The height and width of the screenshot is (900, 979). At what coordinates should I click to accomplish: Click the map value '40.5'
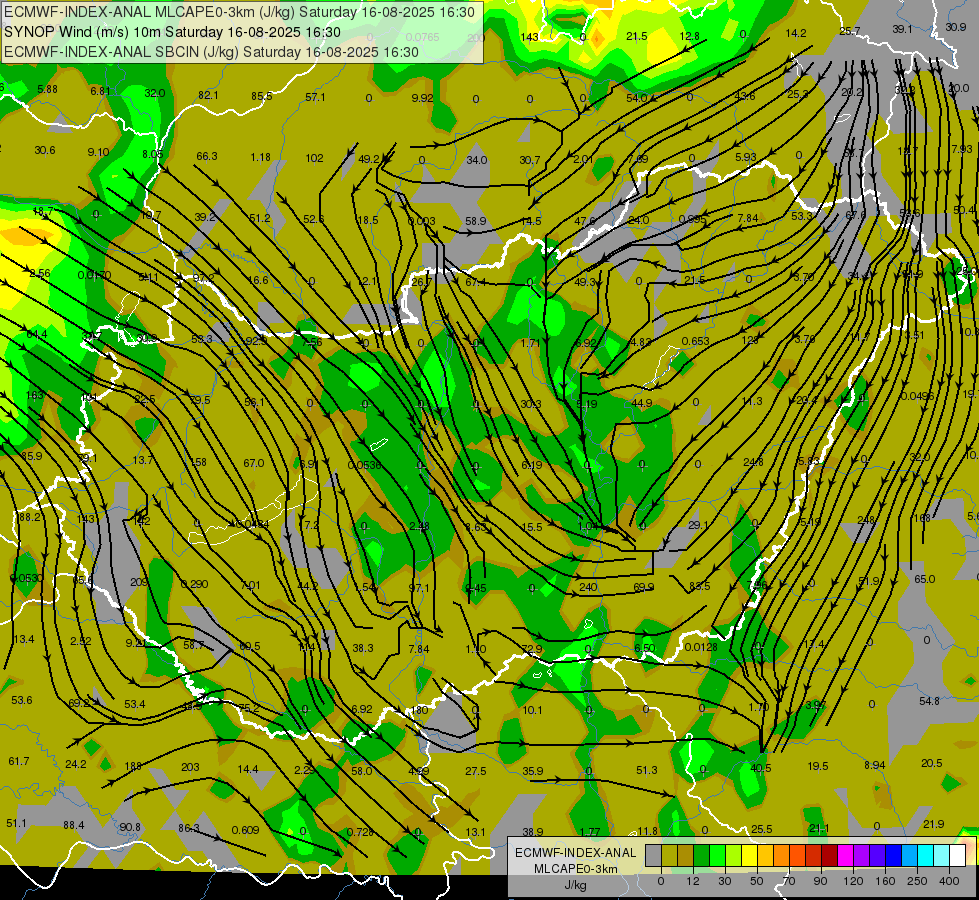(760, 768)
